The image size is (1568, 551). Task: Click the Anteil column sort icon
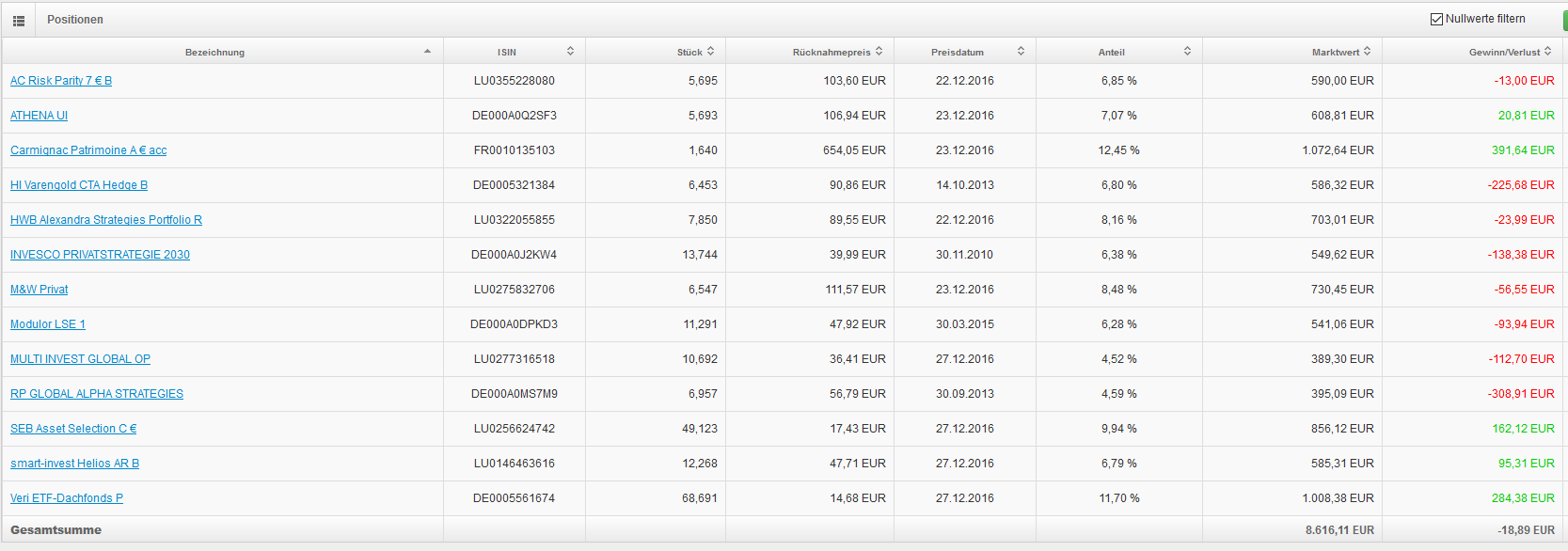tap(1187, 51)
